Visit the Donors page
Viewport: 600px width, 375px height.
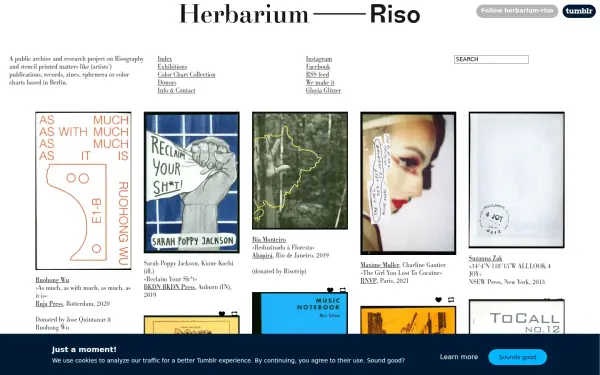pyautogui.click(x=167, y=83)
